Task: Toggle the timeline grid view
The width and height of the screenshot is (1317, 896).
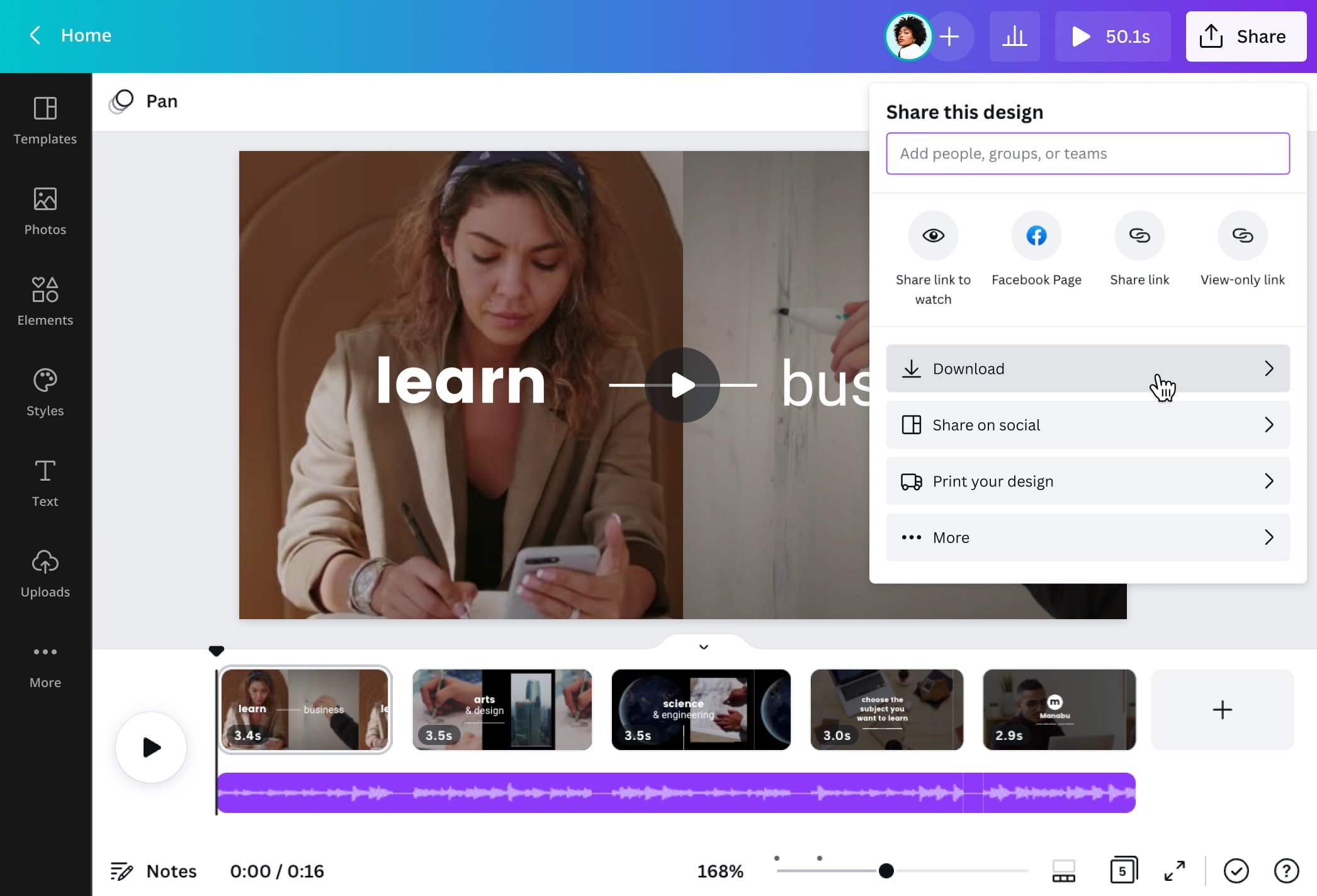Action: 1062,871
